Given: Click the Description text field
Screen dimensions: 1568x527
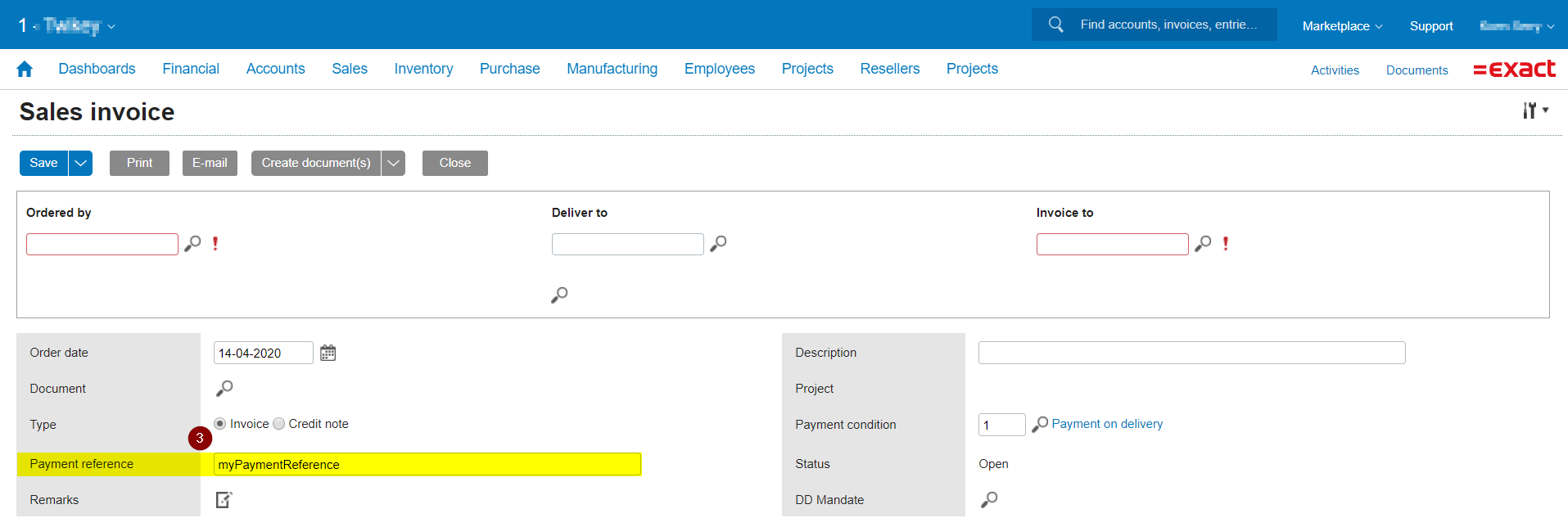Looking at the screenshot, I should click(x=1191, y=353).
